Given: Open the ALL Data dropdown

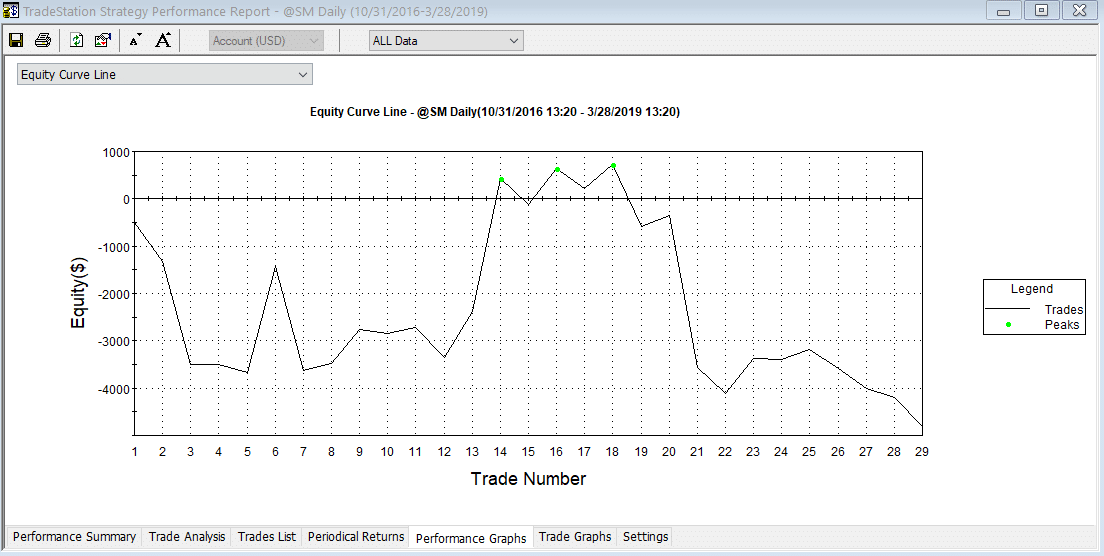Looking at the screenshot, I should point(446,41).
